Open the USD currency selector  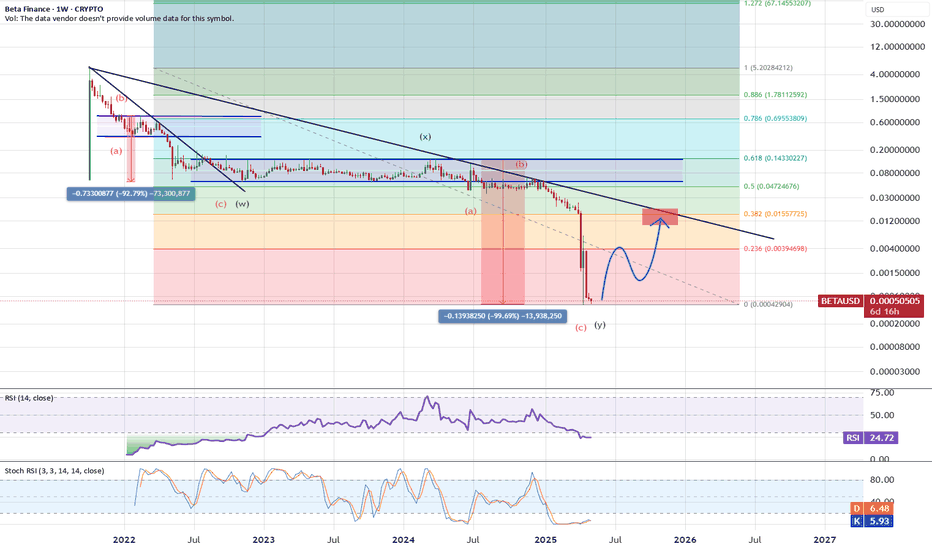[878, 10]
